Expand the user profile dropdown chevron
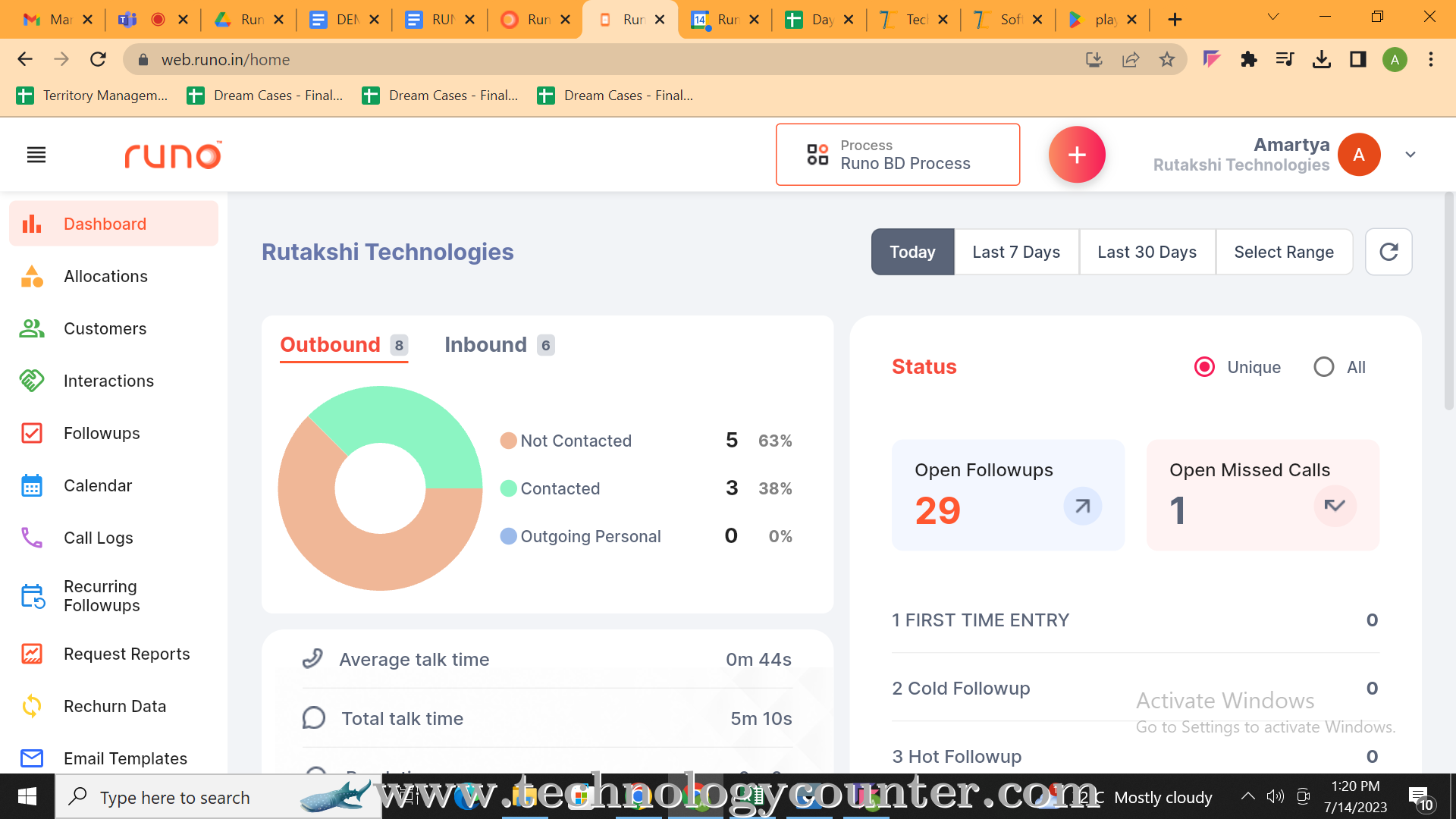This screenshot has height=819, width=1456. tap(1410, 155)
